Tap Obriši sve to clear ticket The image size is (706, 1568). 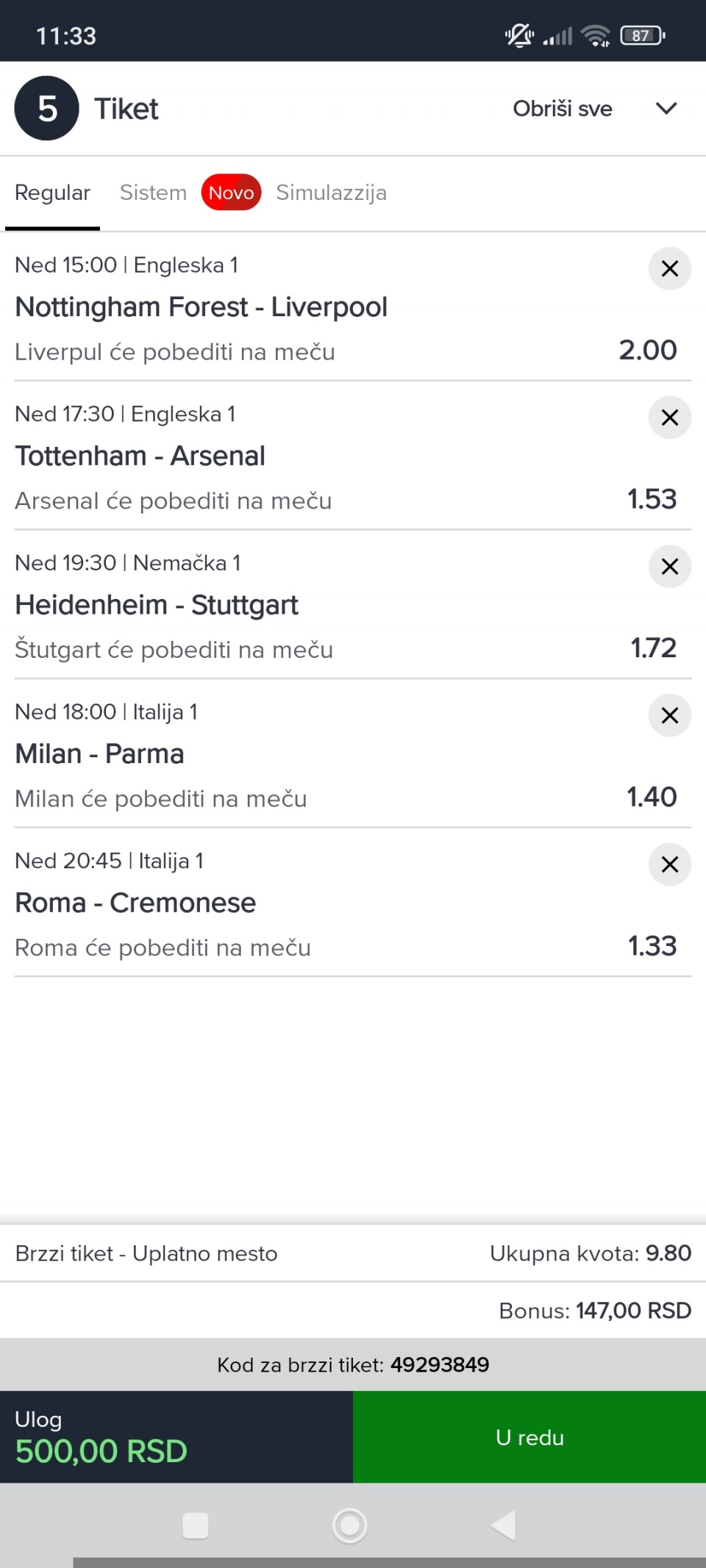tap(562, 109)
